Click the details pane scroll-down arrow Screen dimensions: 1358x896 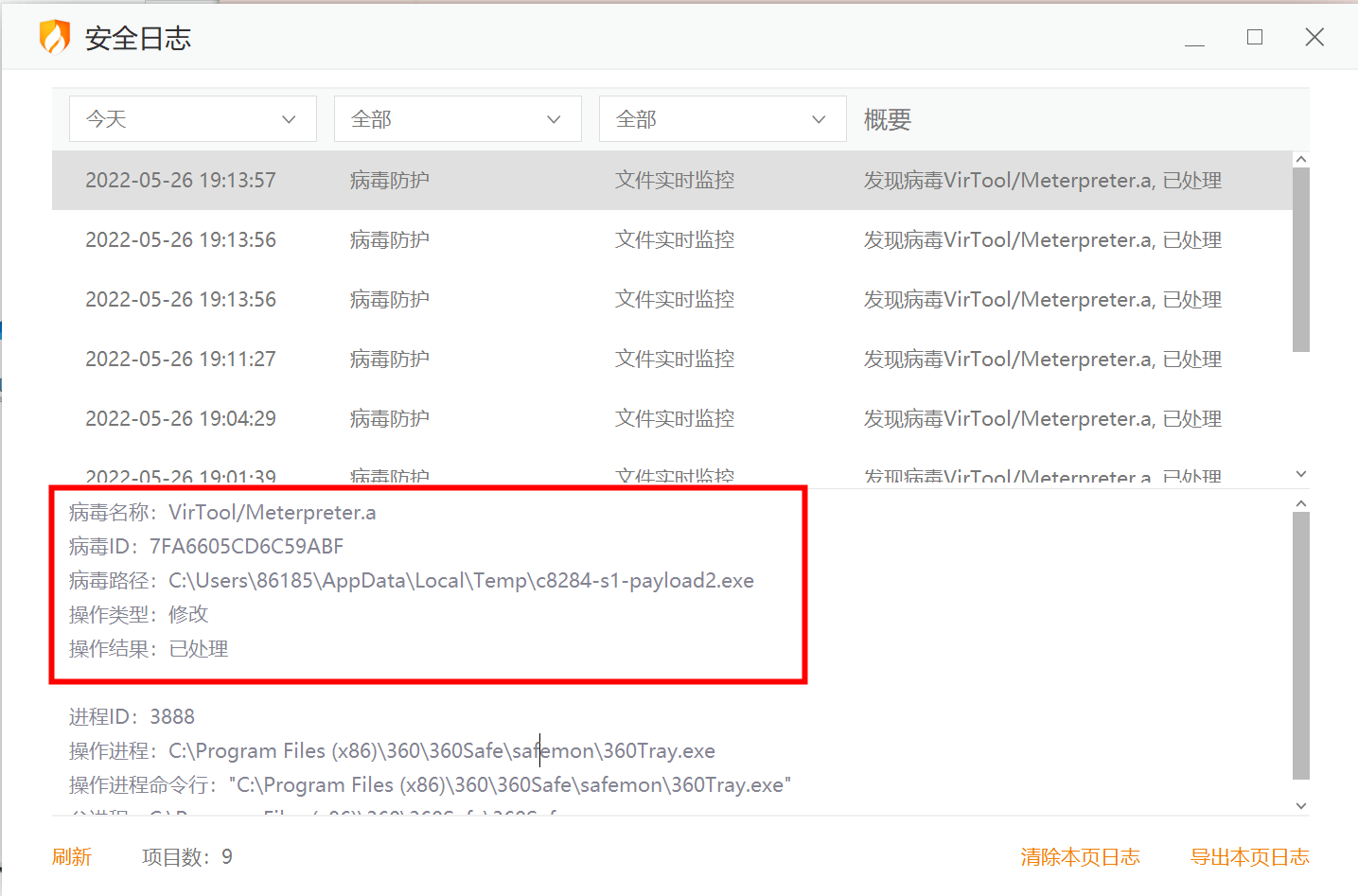pyautogui.click(x=1301, y=805)
